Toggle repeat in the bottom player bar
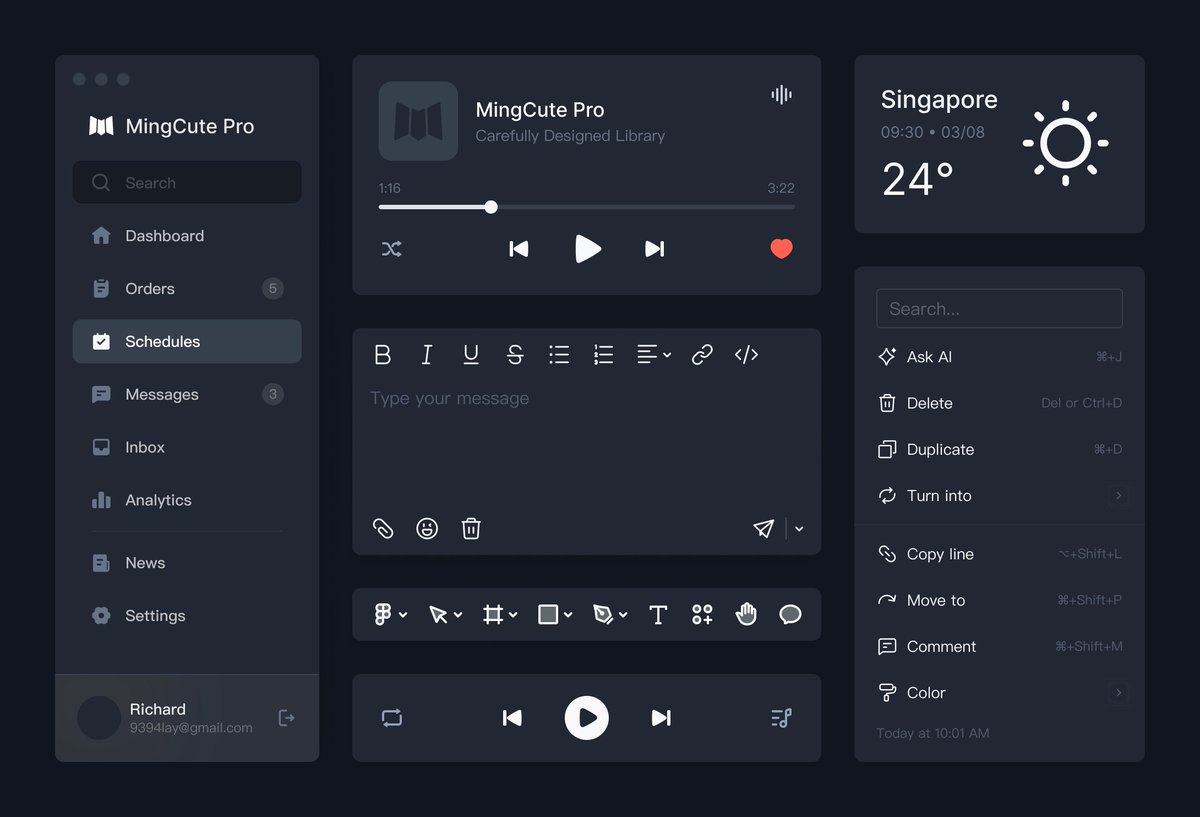 [392, 717]
